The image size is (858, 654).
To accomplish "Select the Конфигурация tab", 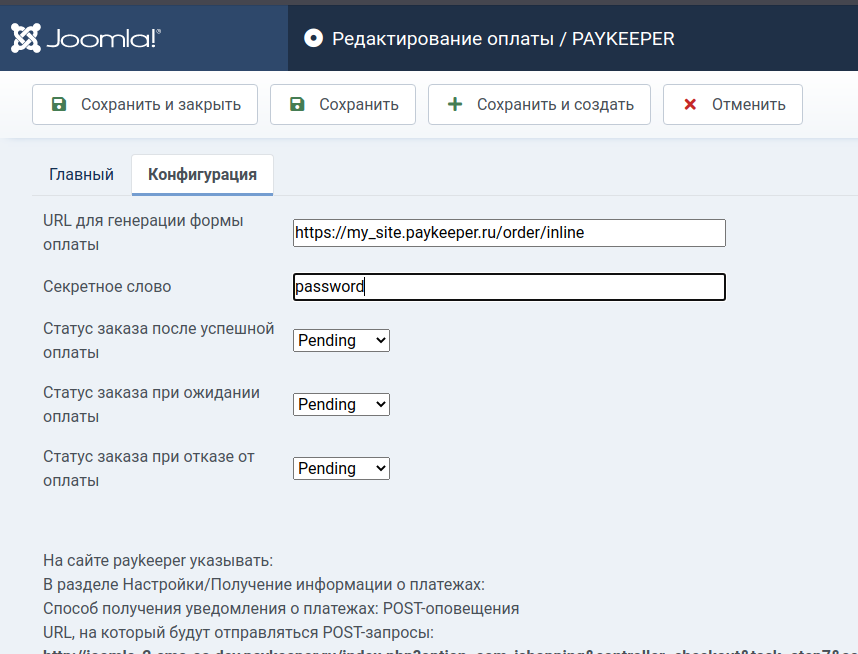I will point(202,174).
